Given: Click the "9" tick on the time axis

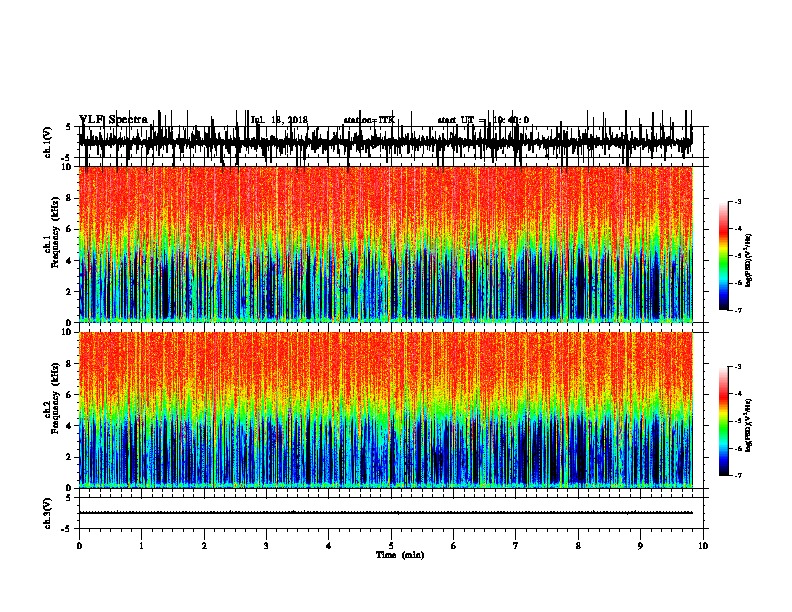Looking at the screenshot, I should click(640, 546).
